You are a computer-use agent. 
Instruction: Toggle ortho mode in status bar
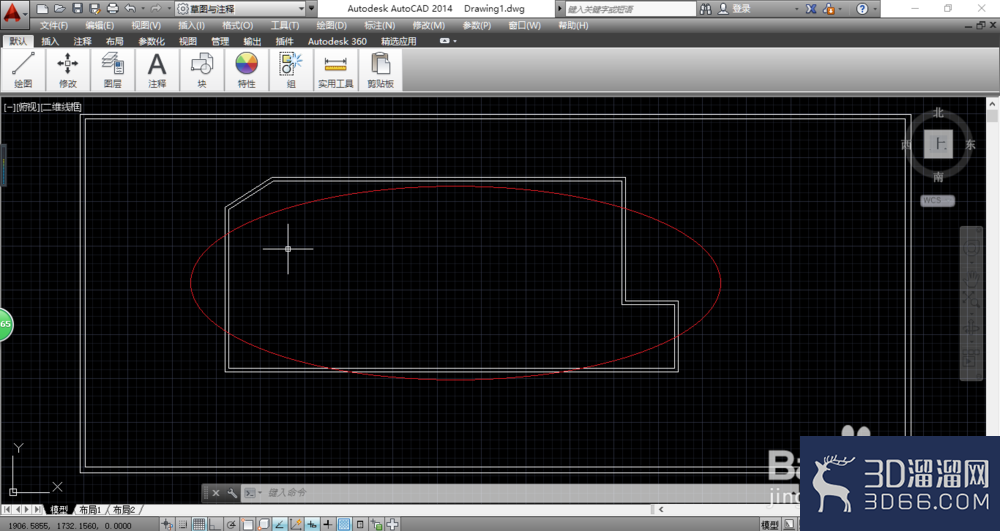215,524
